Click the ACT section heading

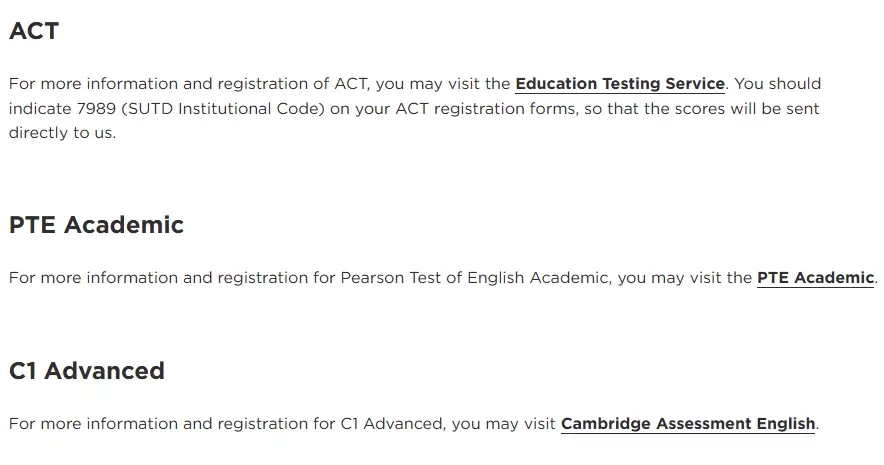(x=34, y=31)
